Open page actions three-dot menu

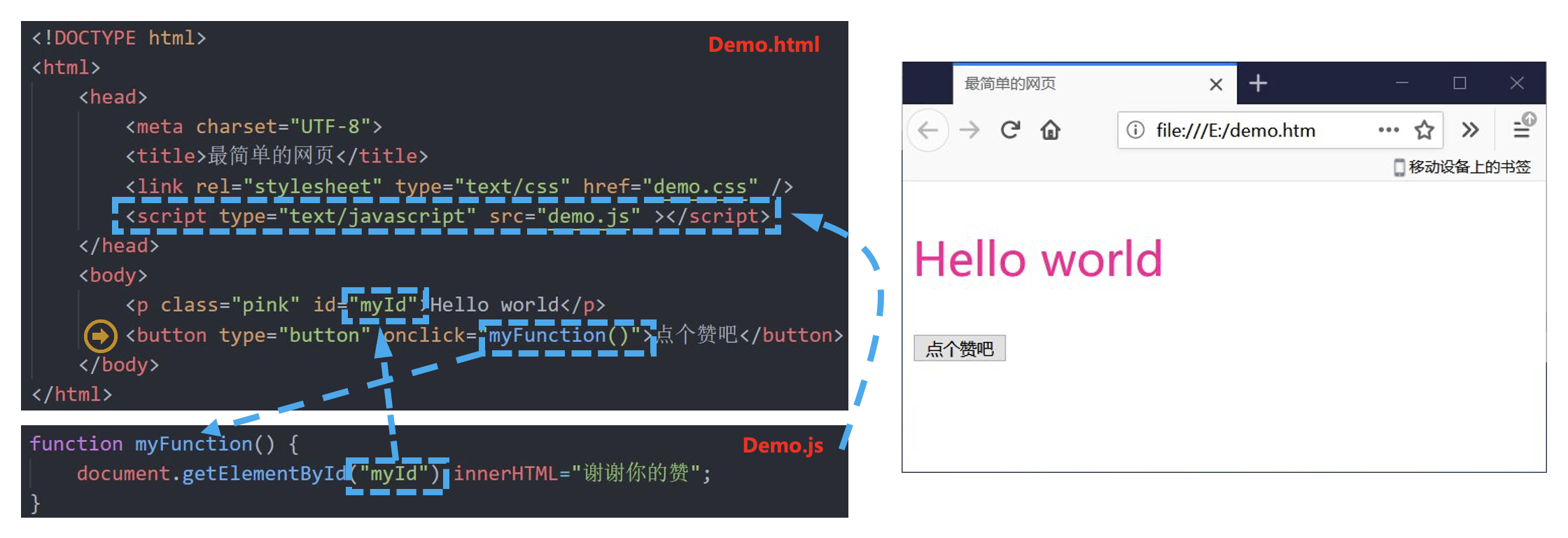pos(1388,130)
